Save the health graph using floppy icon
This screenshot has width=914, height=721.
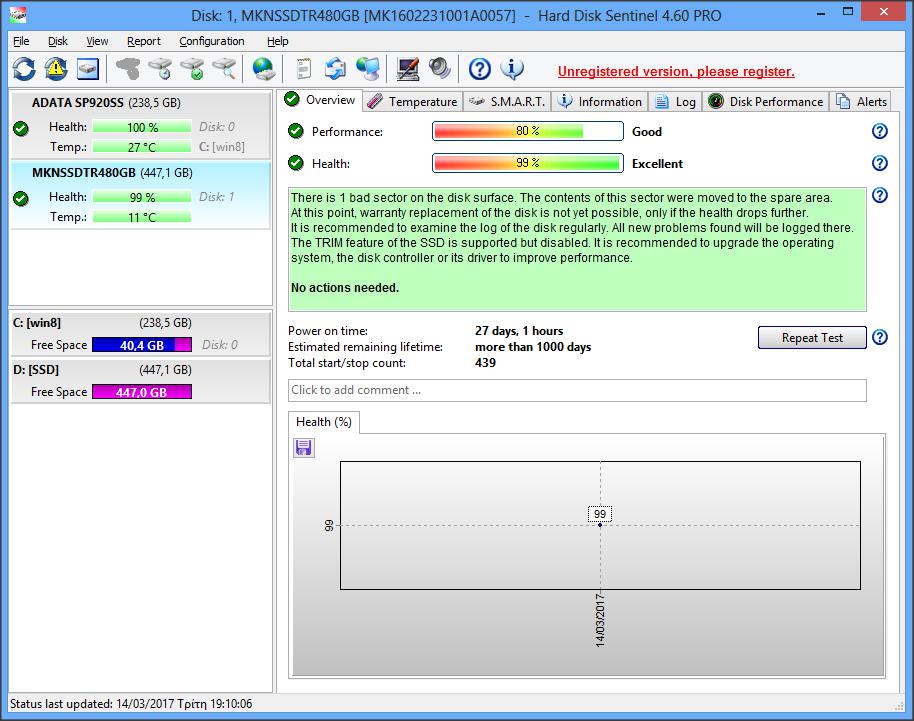click(304, 448)
